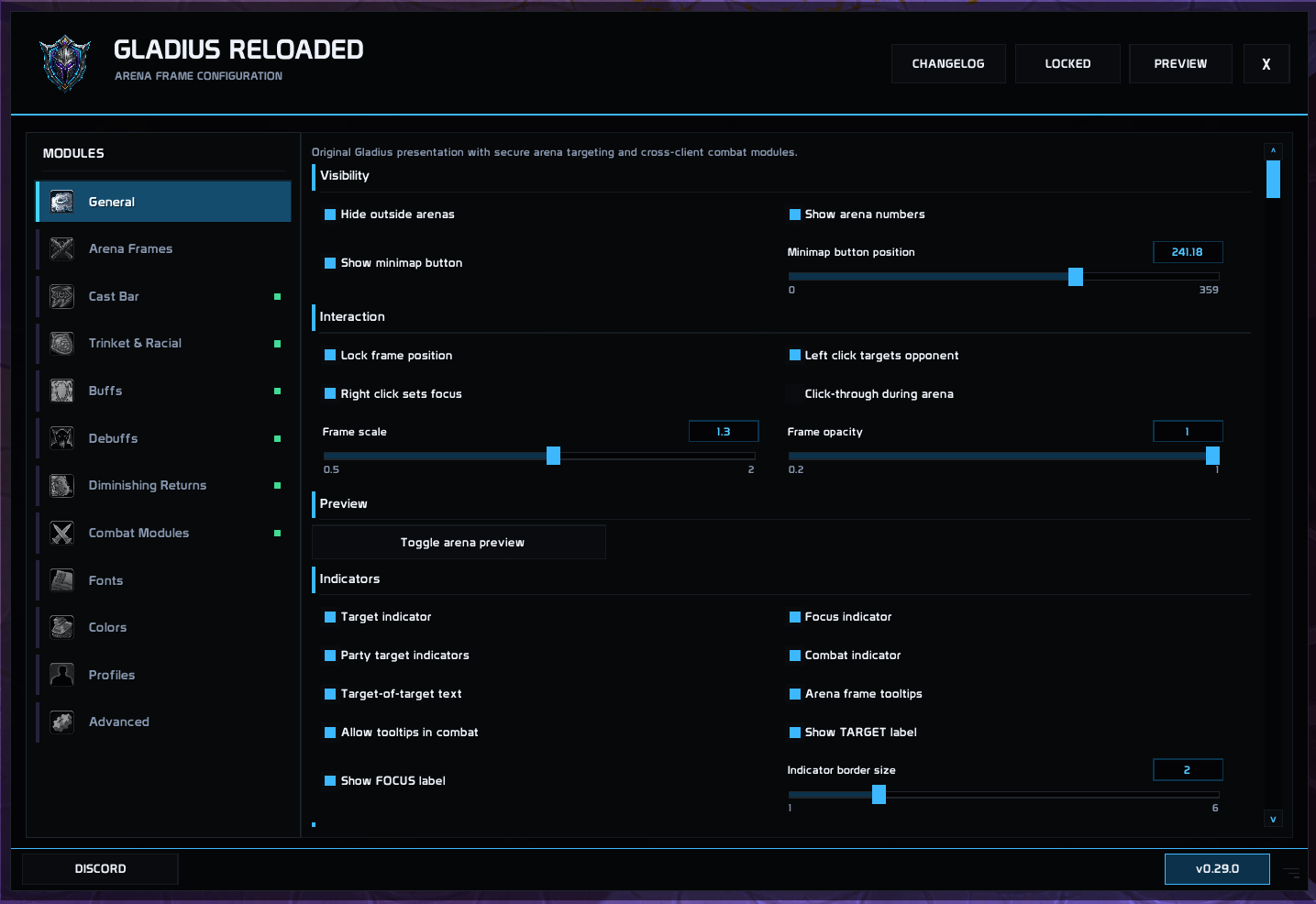The image size is (1316, 904).
Task: Open the Diminishing Returns module icon
Action: (61, 485)
